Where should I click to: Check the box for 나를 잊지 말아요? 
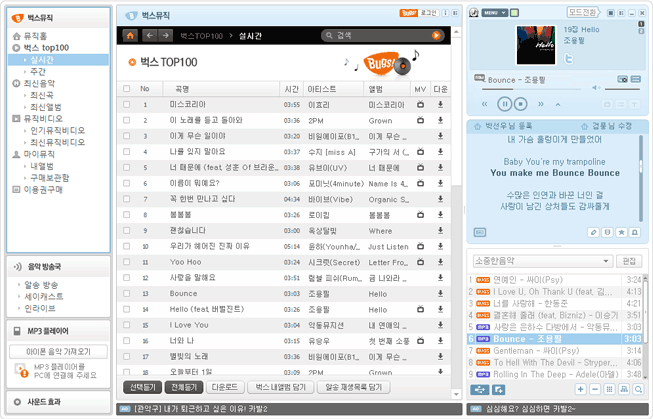click(127, 152)
